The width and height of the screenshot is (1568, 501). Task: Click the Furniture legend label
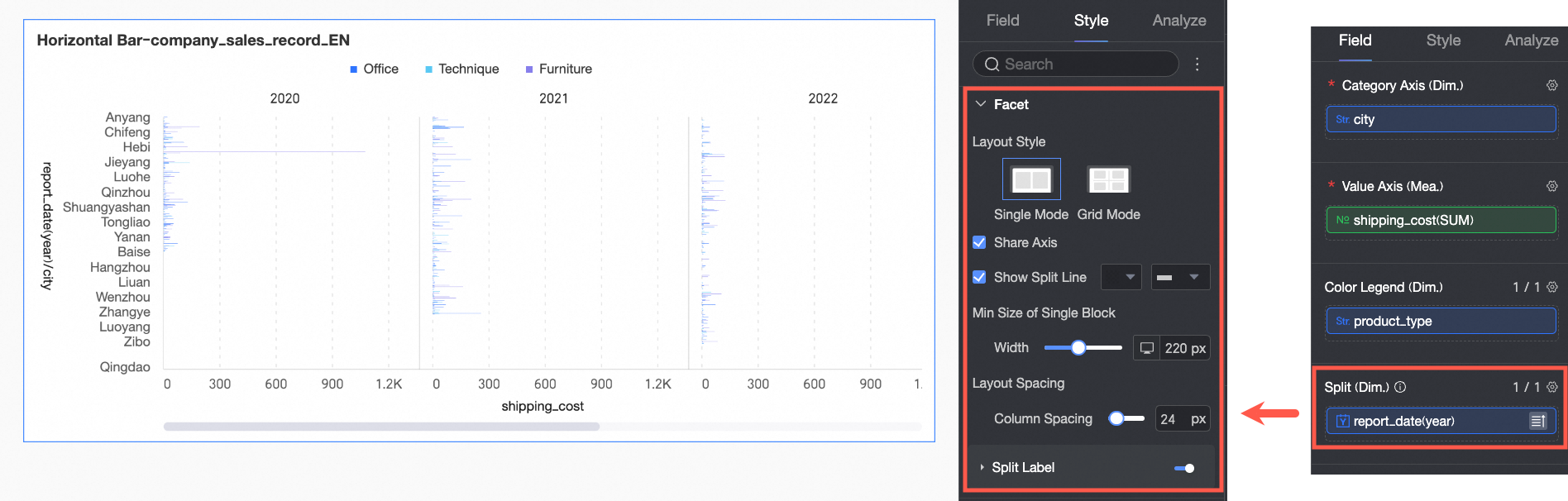[x=566, y=69]
